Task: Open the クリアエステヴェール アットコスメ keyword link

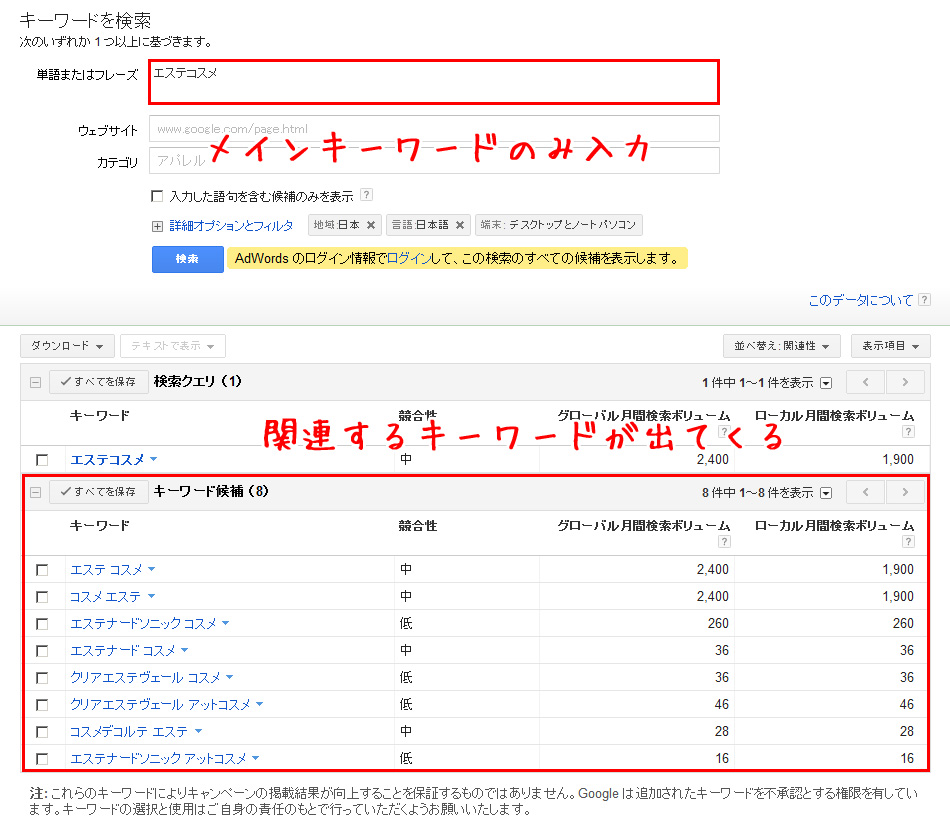Action: coord(160,705)
